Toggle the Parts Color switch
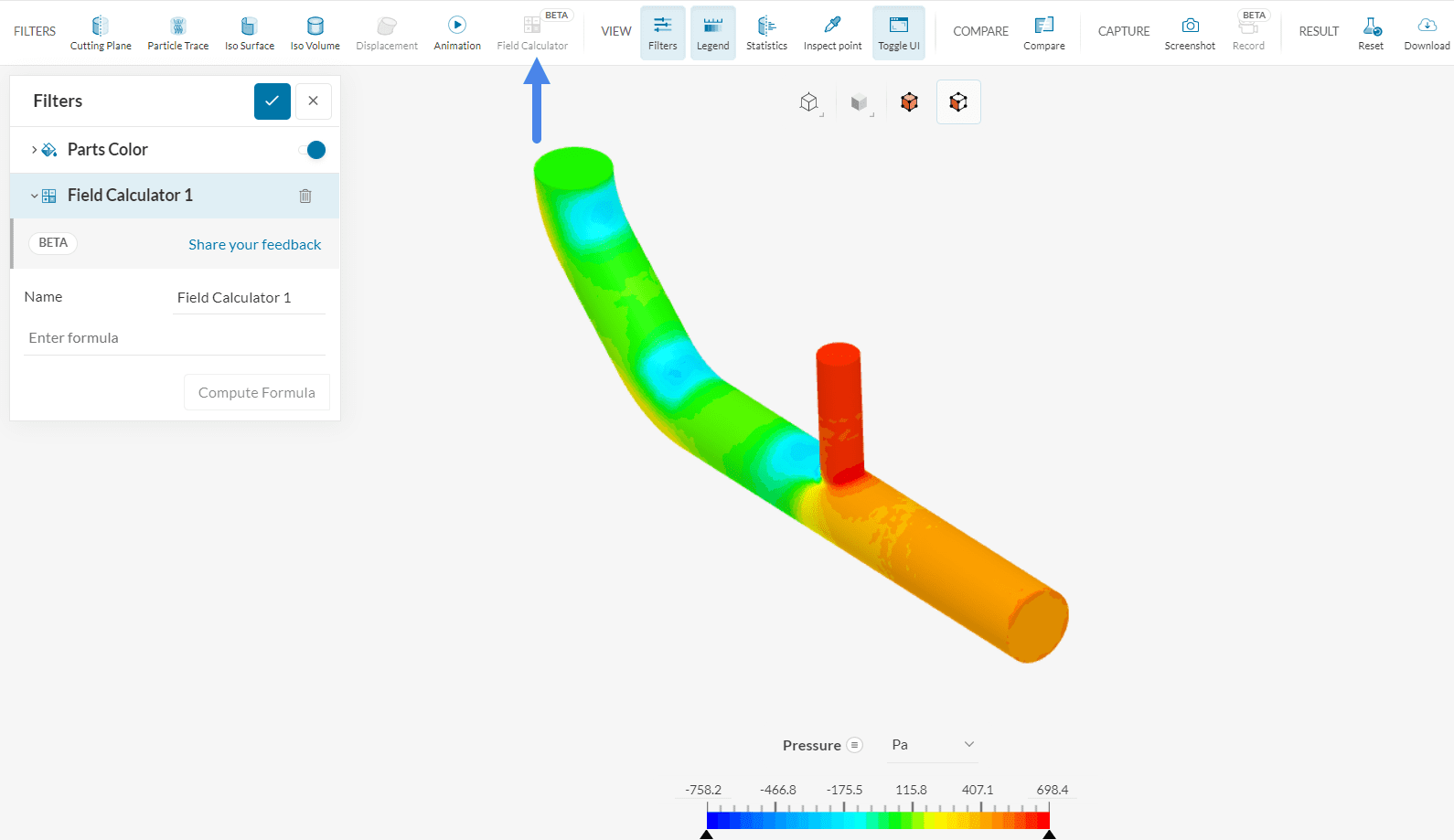This screenshot has width=1454, height=840. pyautogui.click(x=313, y=150)
